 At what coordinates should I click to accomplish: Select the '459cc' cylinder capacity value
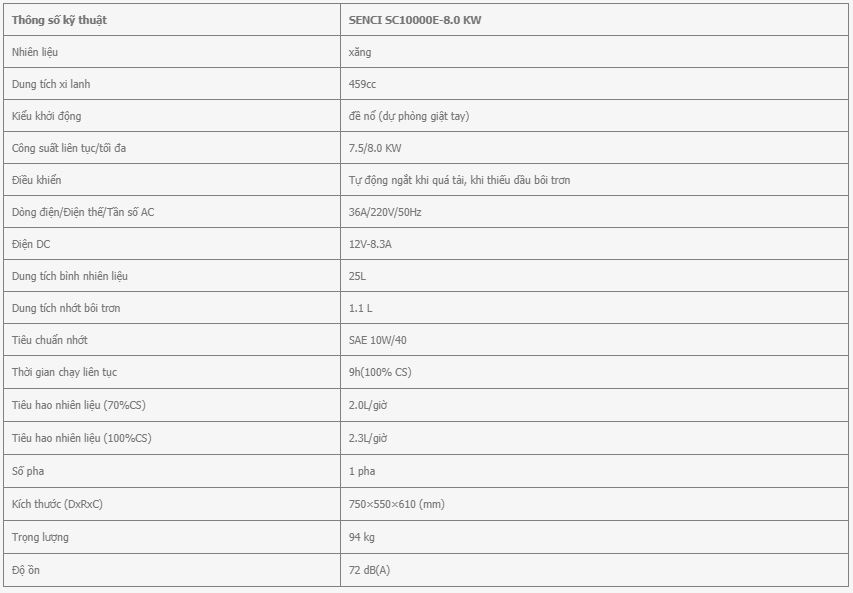(362, 84)
